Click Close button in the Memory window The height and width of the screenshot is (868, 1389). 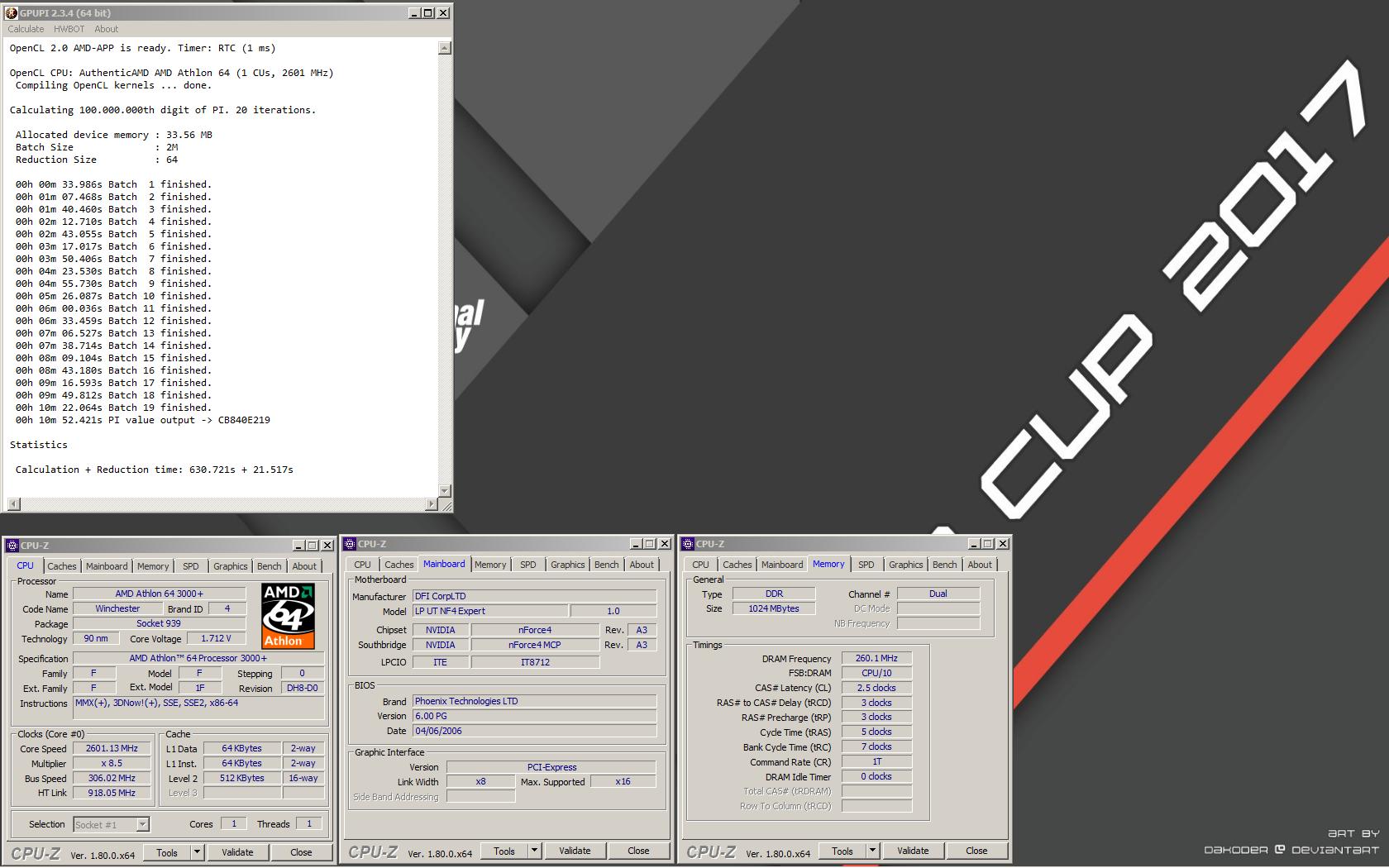pyautogui.click(x=976, y=851)
